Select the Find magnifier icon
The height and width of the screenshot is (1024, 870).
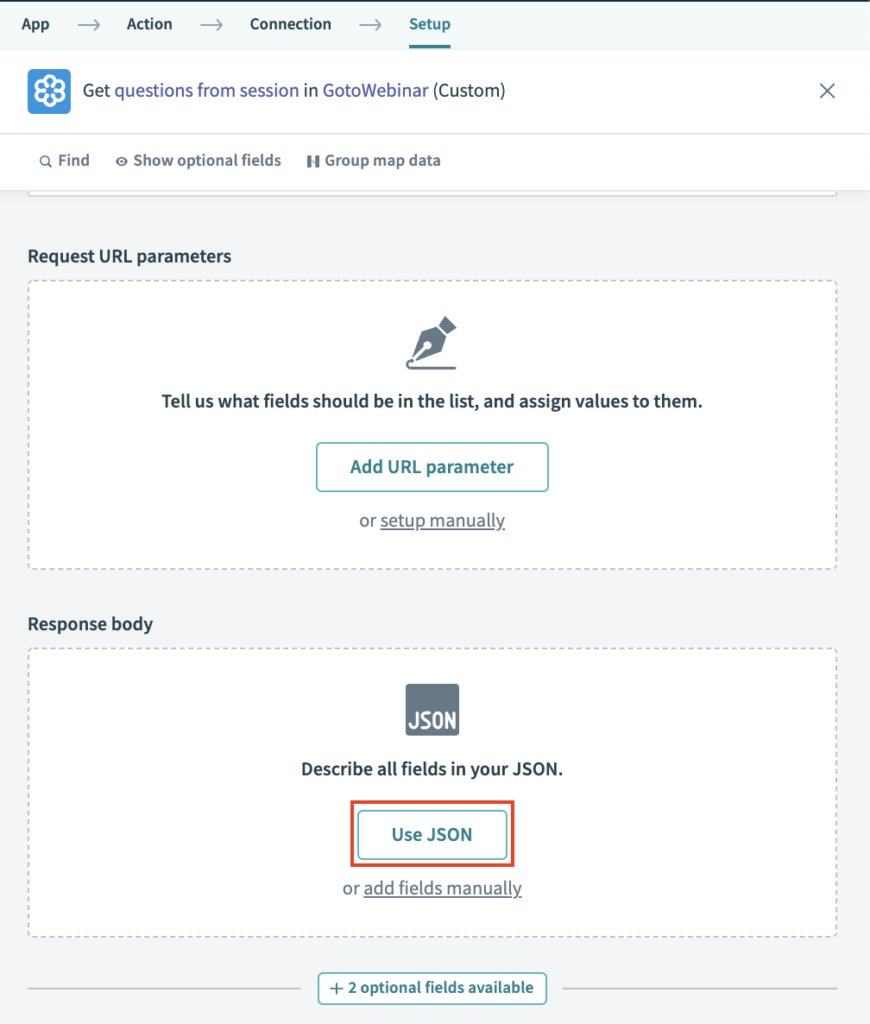pyautogui.click(x=46, y=160)
